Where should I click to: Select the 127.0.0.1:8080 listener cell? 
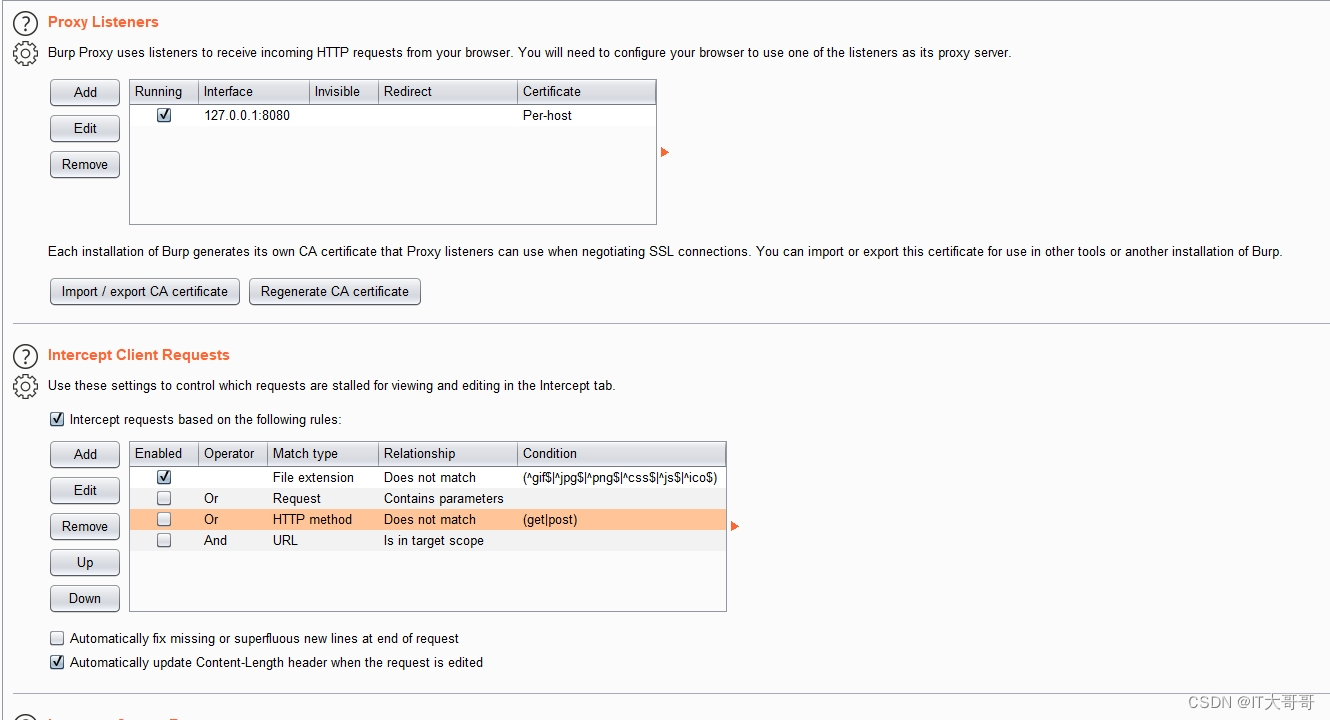254,115
